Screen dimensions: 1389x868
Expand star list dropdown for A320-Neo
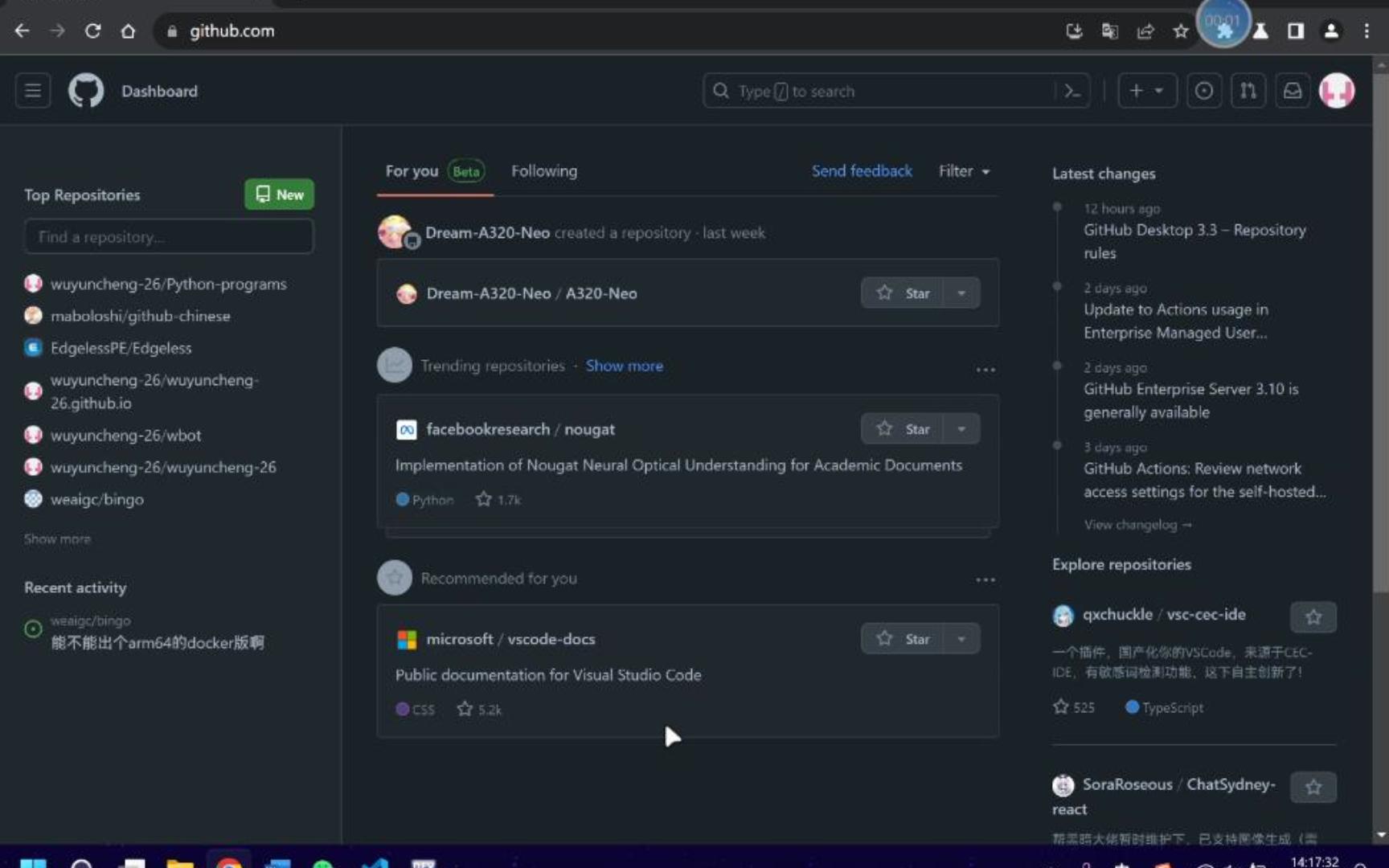pos(961,293)
